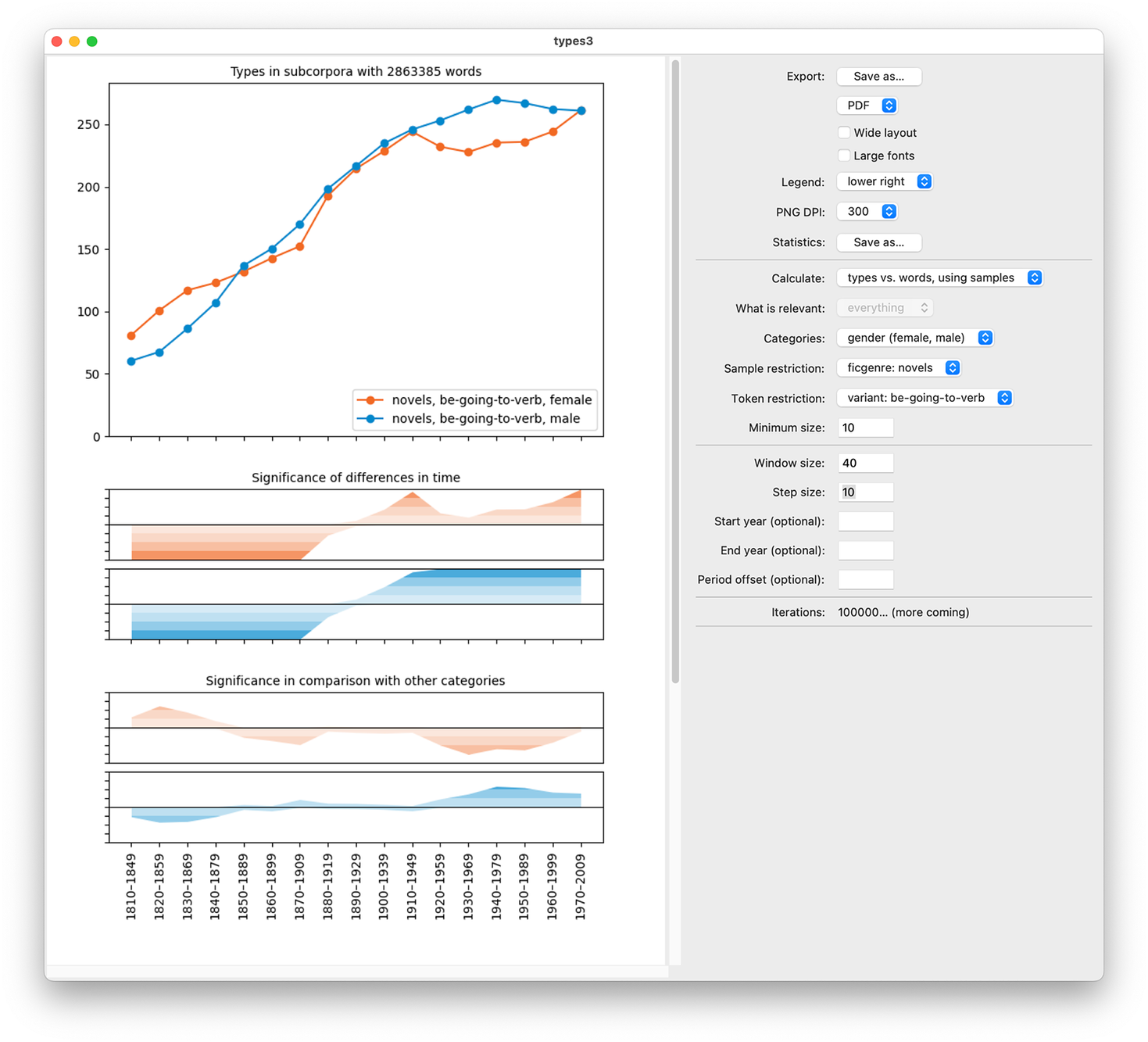This screenshot has width=1148, height=1042.
Task: Click the Start year input field
Action: tap(866, 521)
